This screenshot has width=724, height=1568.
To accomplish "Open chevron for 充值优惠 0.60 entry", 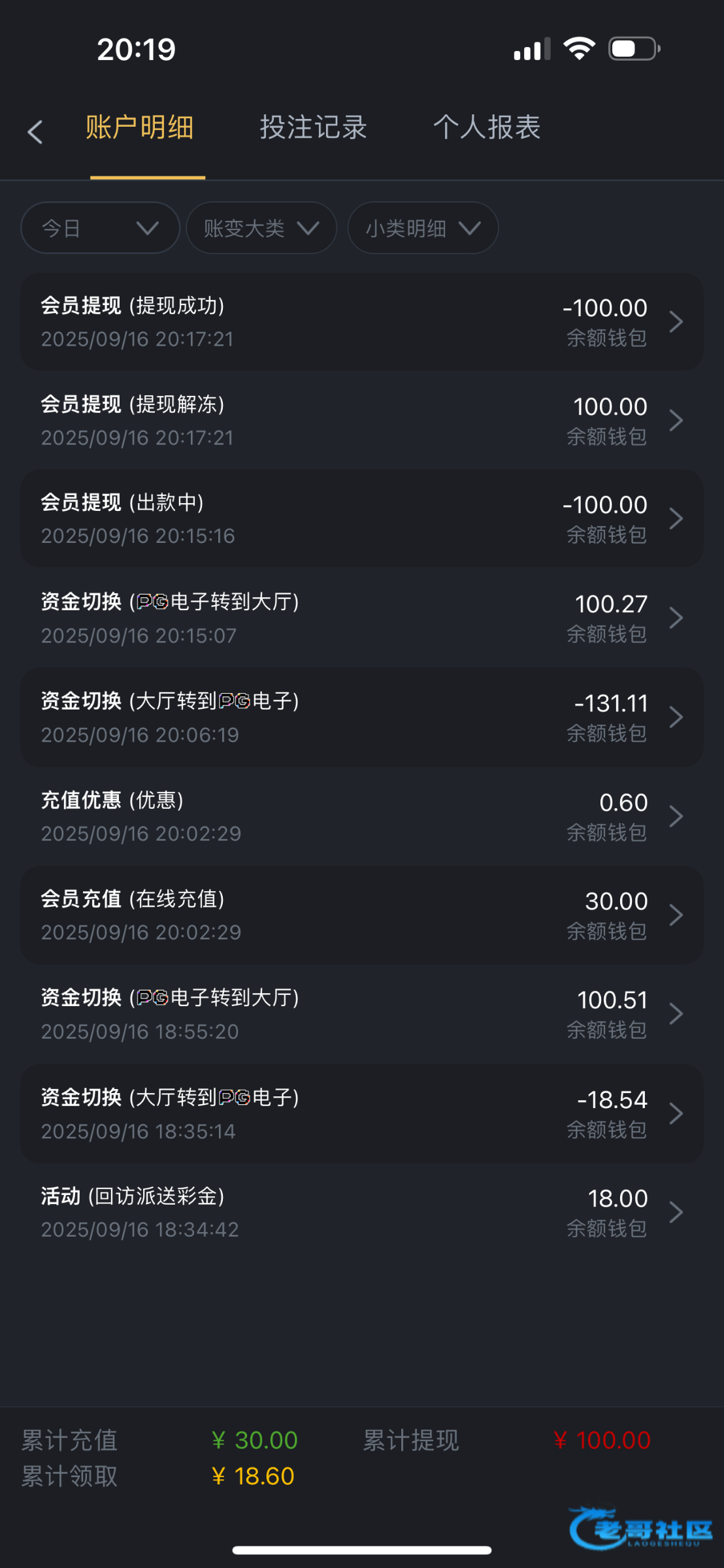I will click(676, 817).
